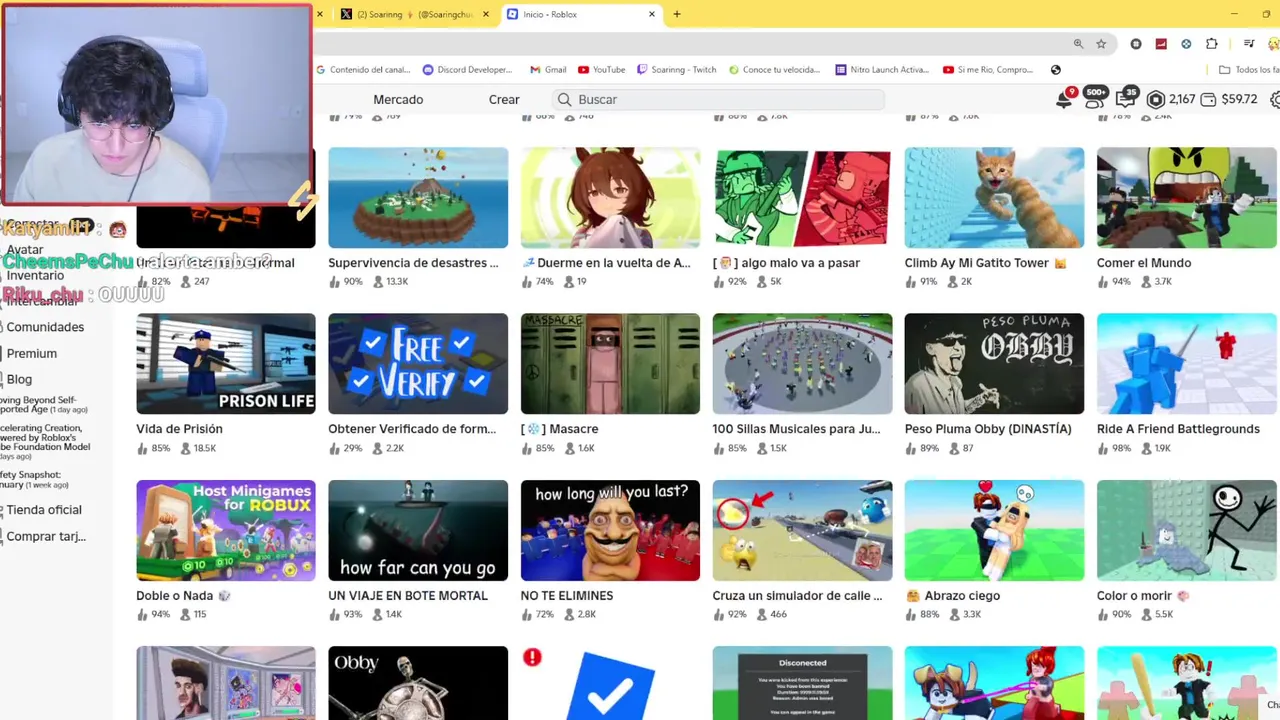Focus the Buscar search field

coord(718,99)
